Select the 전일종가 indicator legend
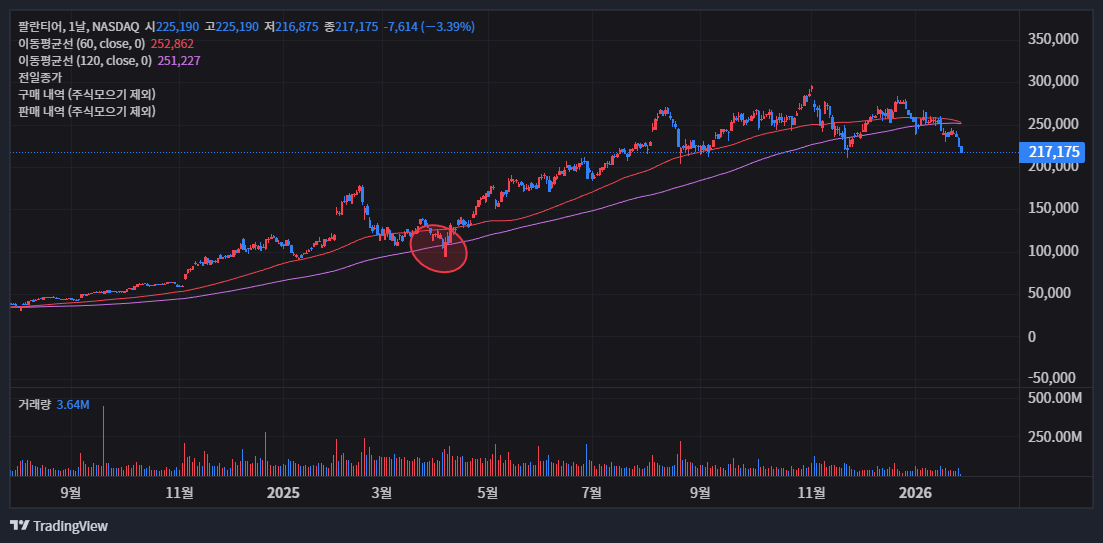The height and width of the screenshot is (543, 1103). (x=40, y=77)
